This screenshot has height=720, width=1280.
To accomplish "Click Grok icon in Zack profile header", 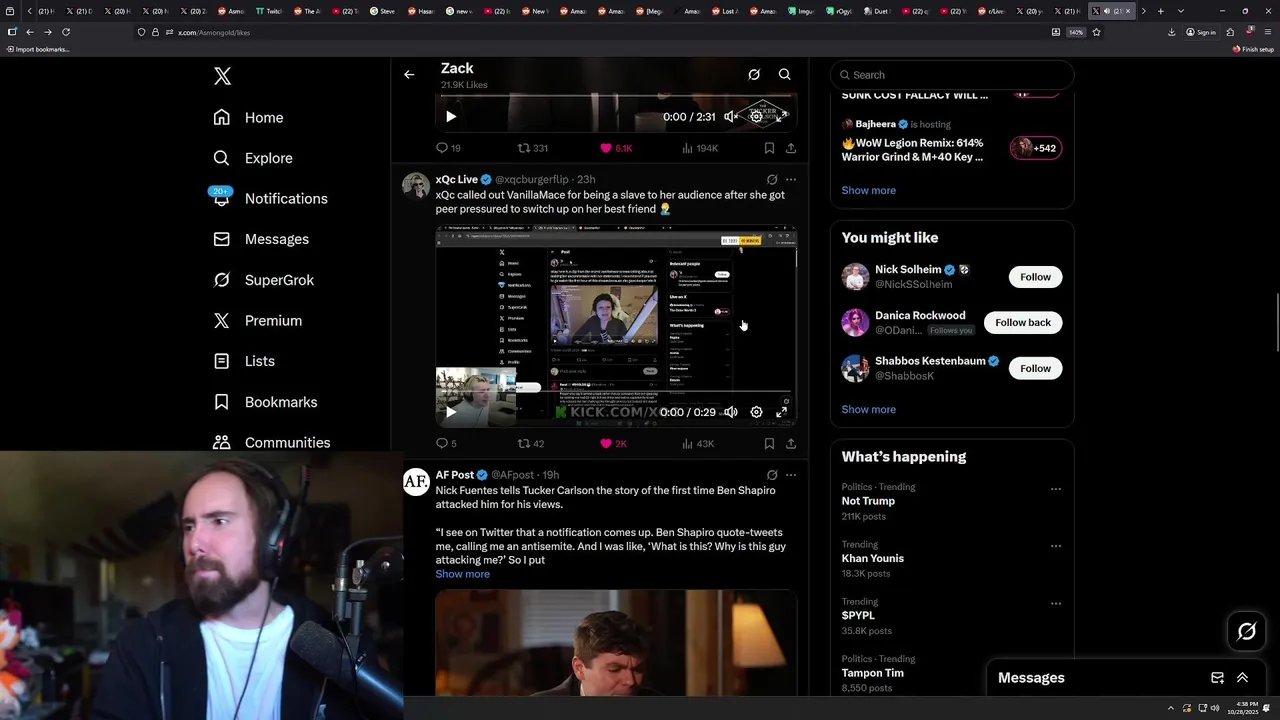I will click(754, 75).
